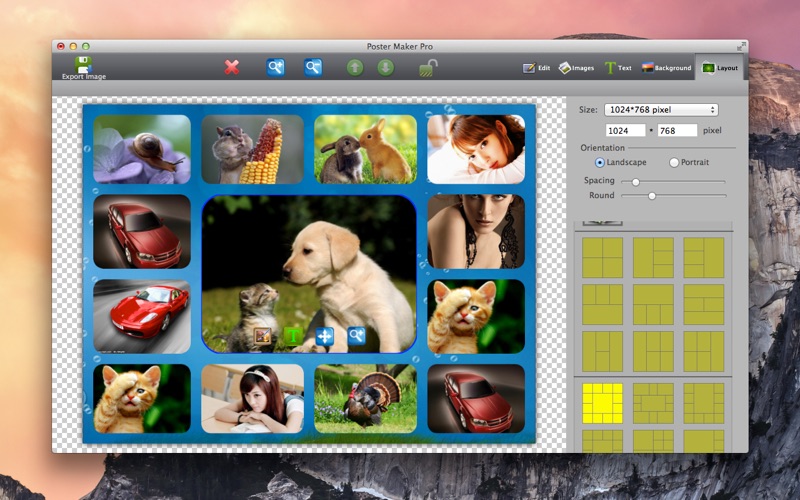Select the Portrait orientation option
Screen dimensions: 800x500
point(674,162)
